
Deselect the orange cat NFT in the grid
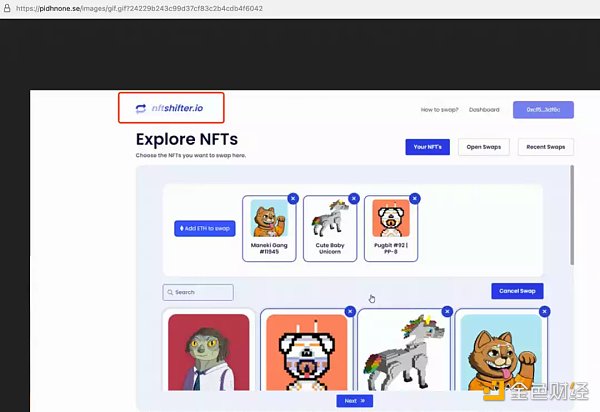(545, 312)
